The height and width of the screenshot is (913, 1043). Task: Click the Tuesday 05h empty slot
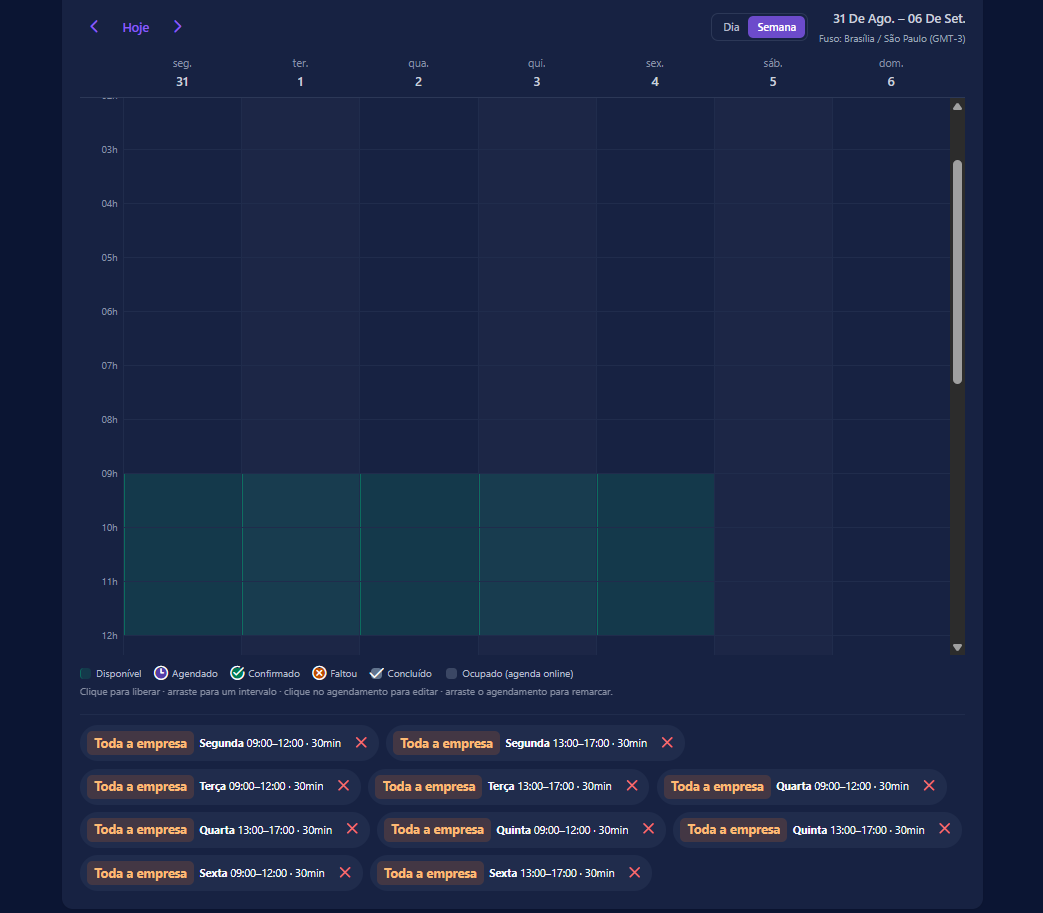(301, 285)
